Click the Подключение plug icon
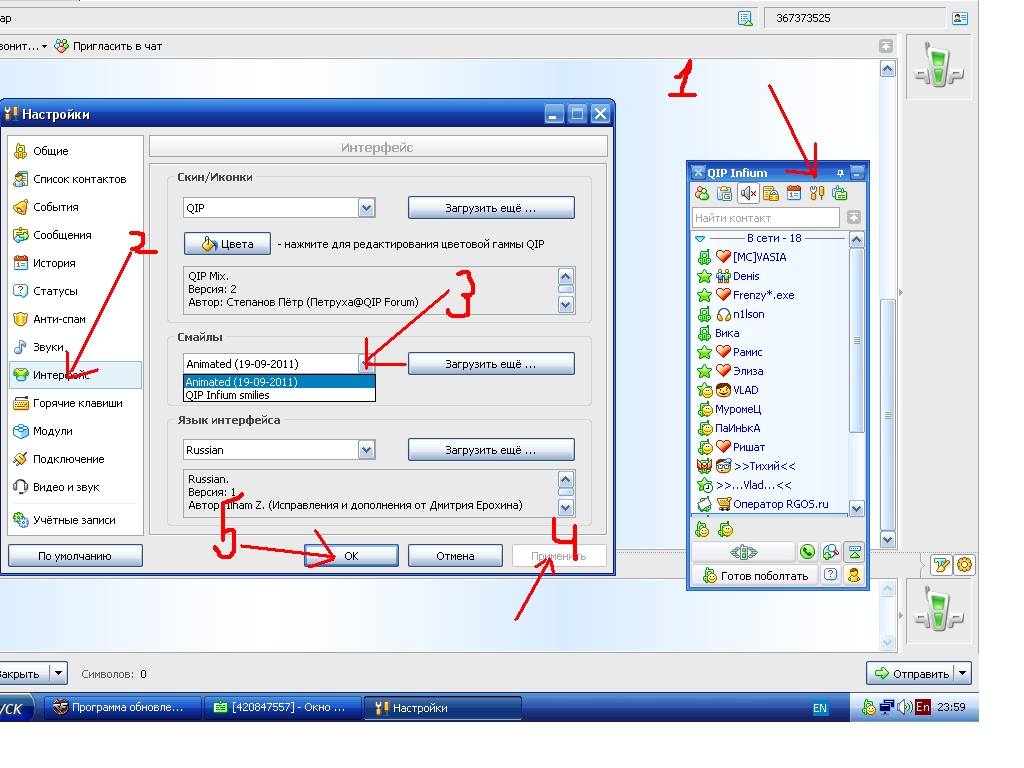Image resolution: width=1024 pixels, height=768 pixels. [21, 459]
